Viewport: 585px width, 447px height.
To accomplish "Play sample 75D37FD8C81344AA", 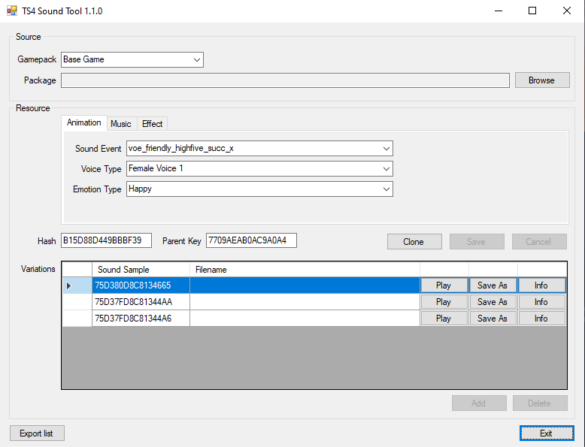I will [444, 302].
